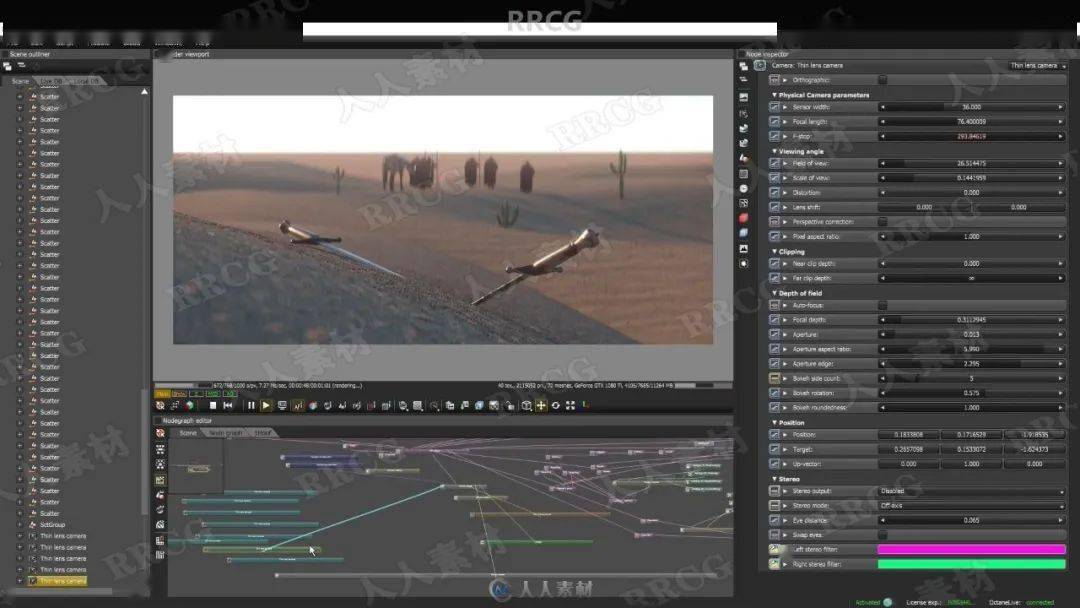Image resolution: width=1080 pixels, height=608 pixels.
Task: Click the restart render icon
Action: (x=228, y=405)
